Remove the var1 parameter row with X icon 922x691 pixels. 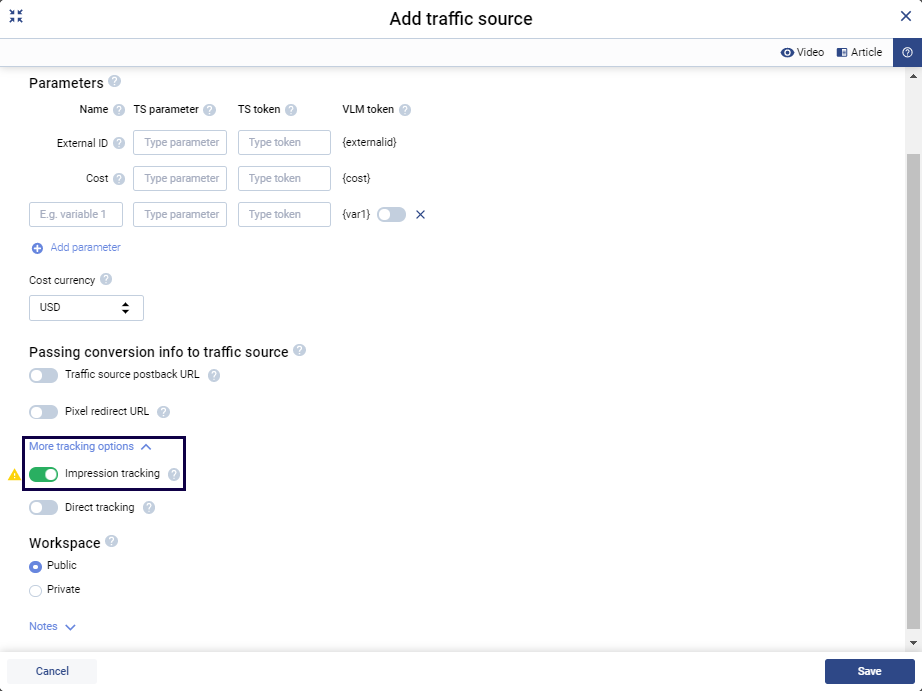pyautogui.click(x=420, y=214)
